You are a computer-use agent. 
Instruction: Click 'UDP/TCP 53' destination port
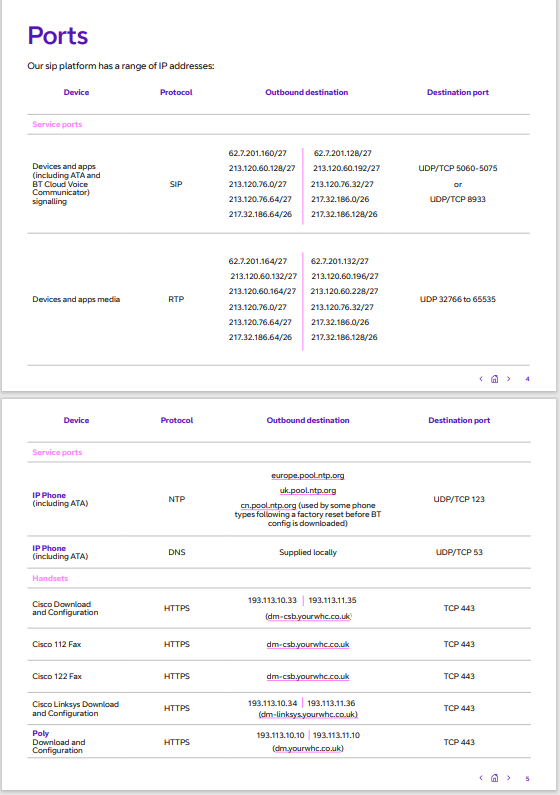click(x=459, y=552)
